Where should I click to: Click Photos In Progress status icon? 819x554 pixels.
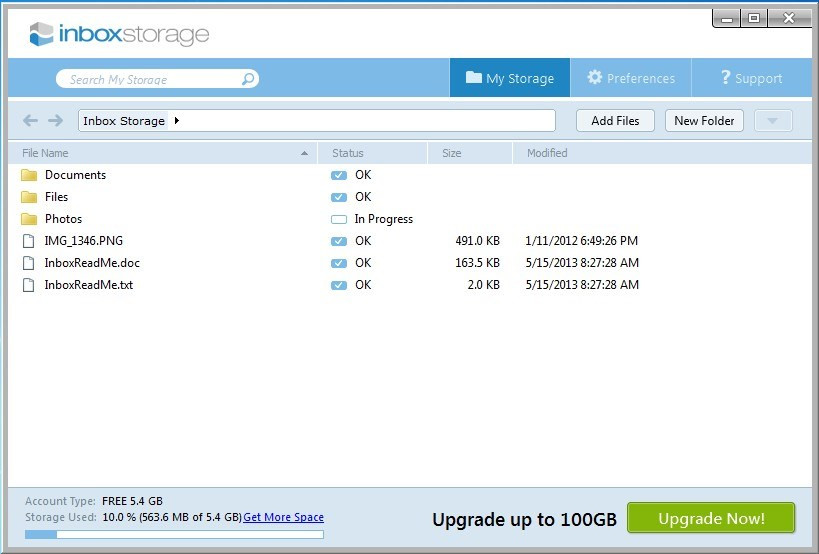click(339, 219)
